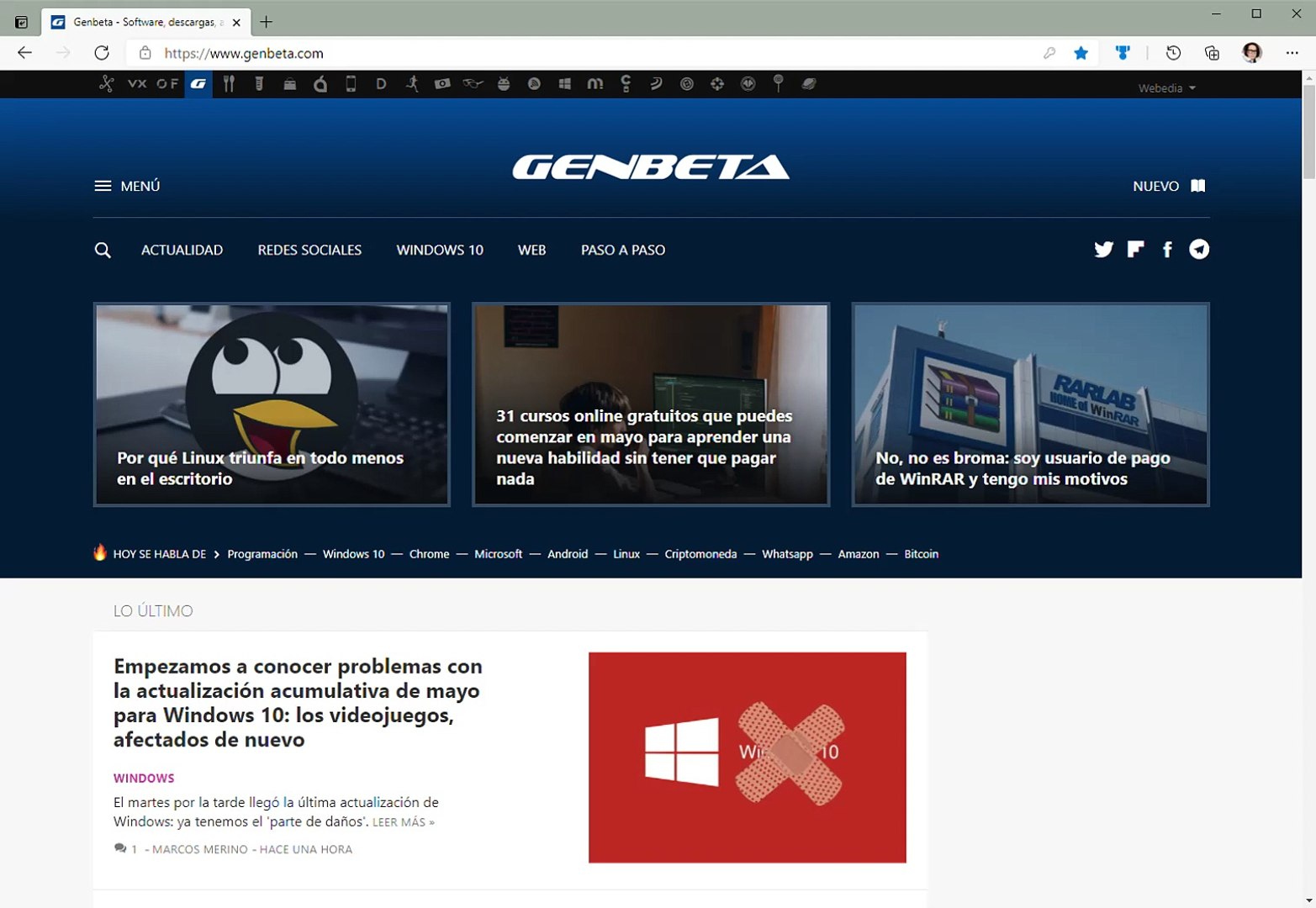This screenshot has height=908, width=1316.
Task: Open the browser History icon
Action: pos(1173,53)
